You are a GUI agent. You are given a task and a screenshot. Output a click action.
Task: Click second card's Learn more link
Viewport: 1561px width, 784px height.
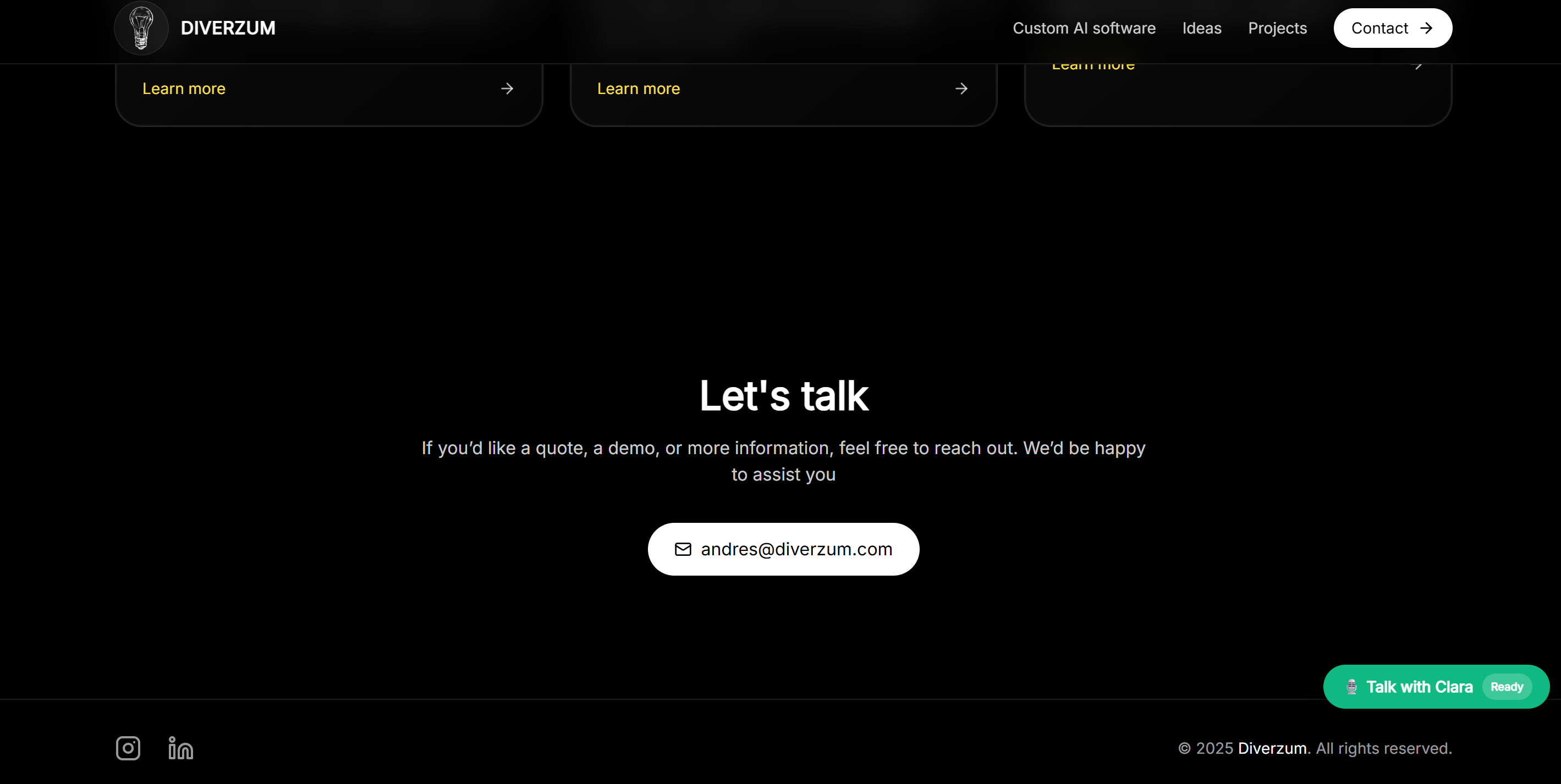[638, 89]
